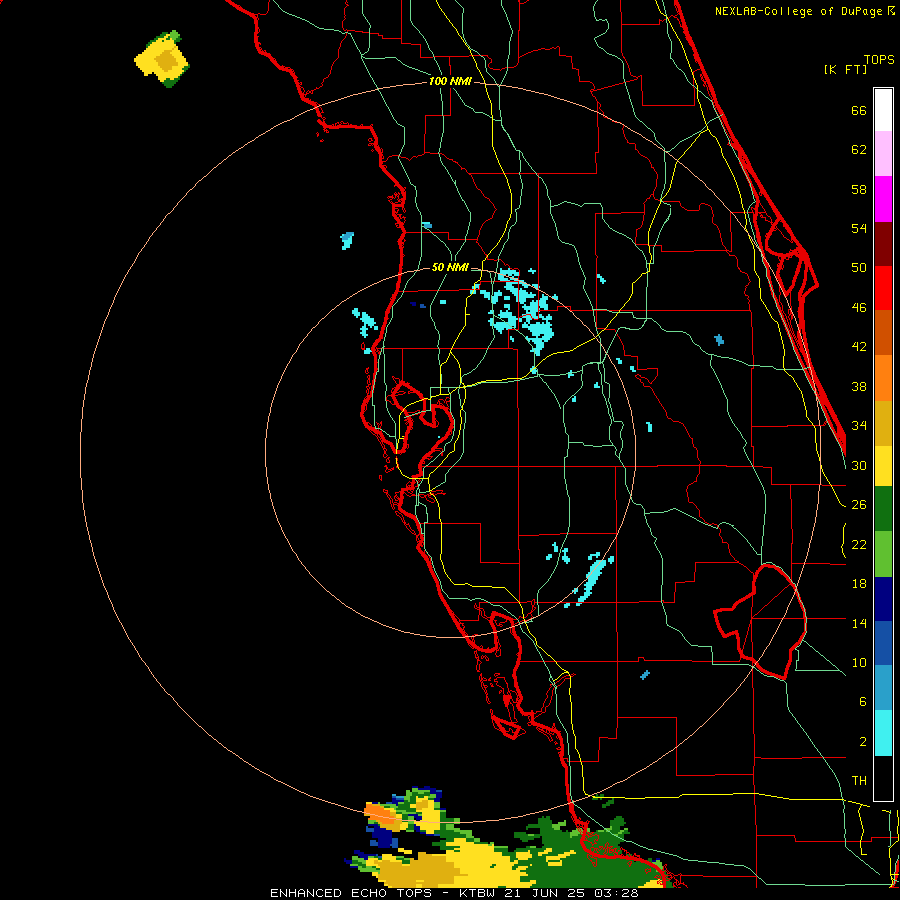Click the 10 value on the legend
The width and height of the screenshot is (900, 900).
pyautogui.click(x=859, y=662)
